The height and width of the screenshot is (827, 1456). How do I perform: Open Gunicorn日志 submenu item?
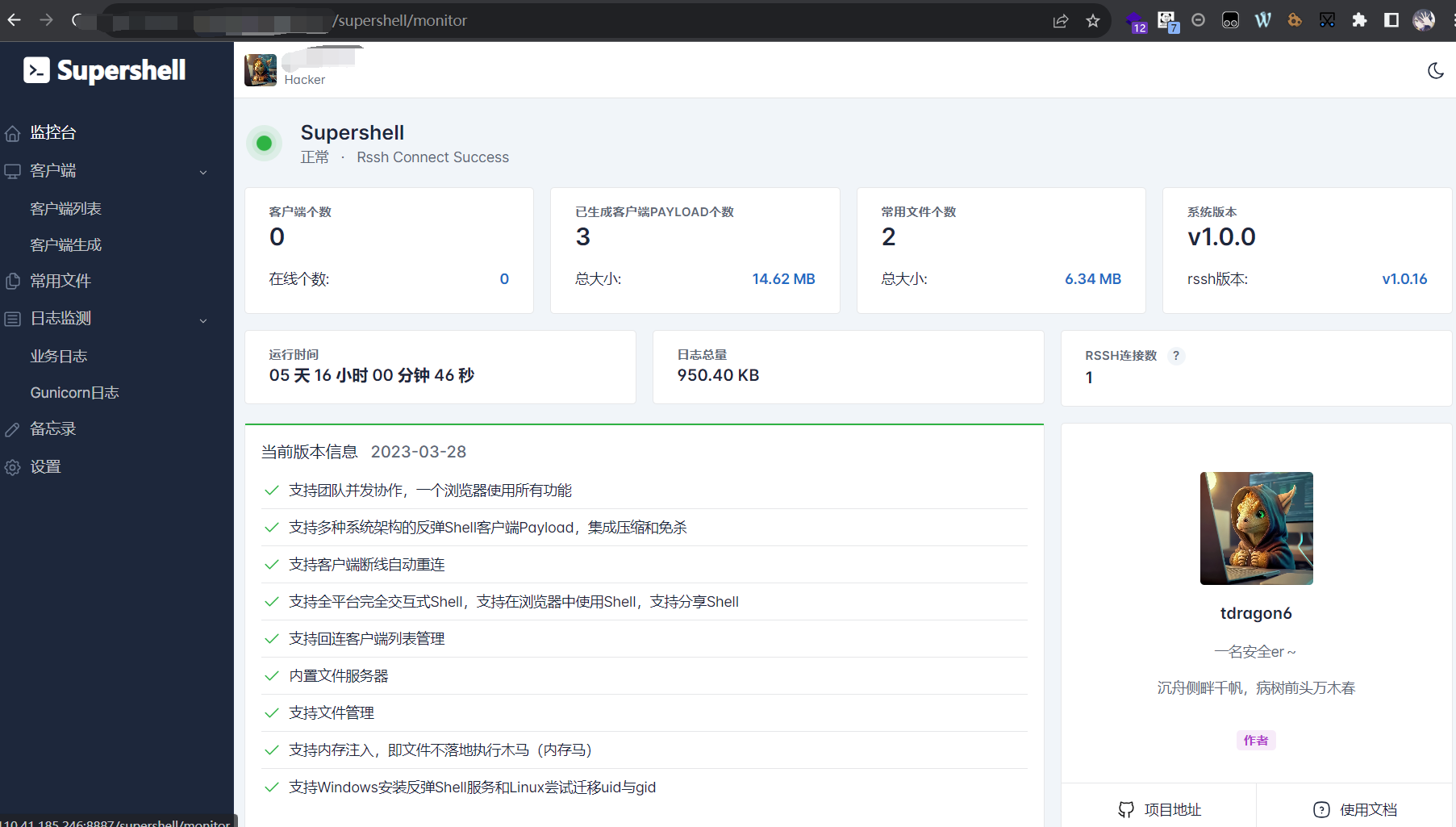point(74,393)
